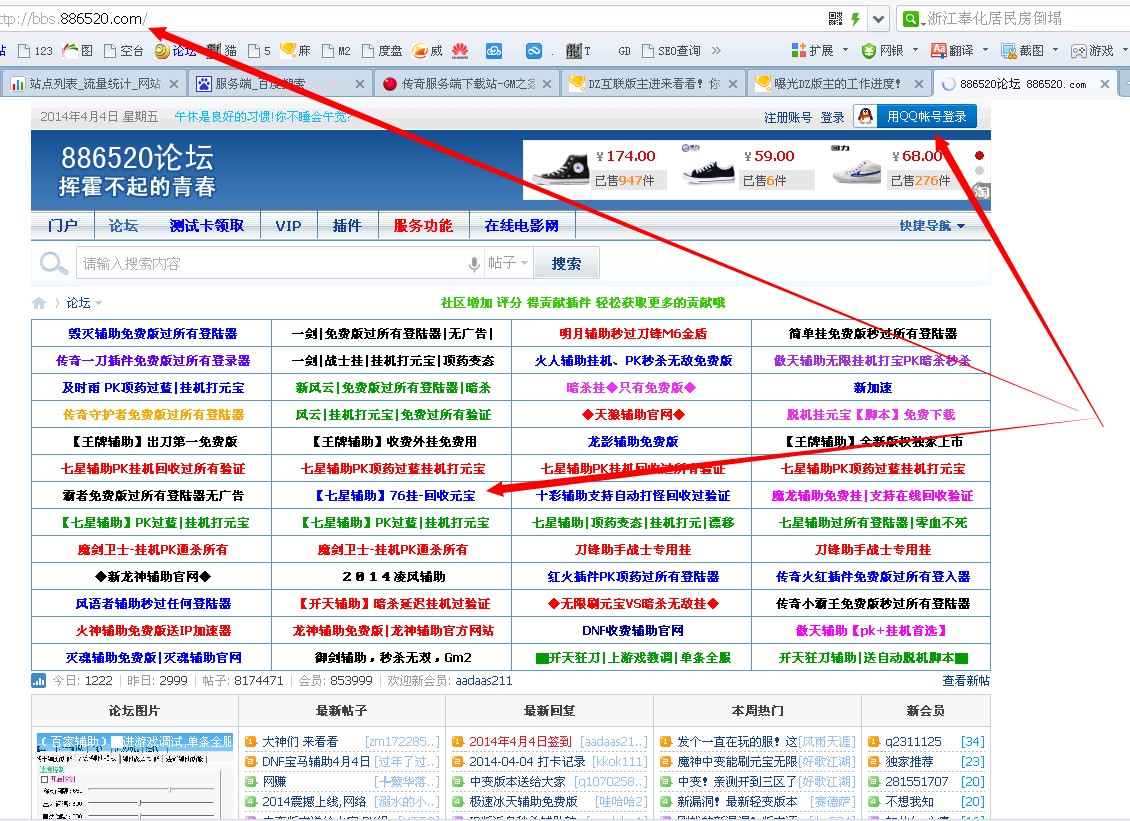Click the 网银 online banking shield icon
This screenshot has height=821, width=1130.
[x=869, y=50]
